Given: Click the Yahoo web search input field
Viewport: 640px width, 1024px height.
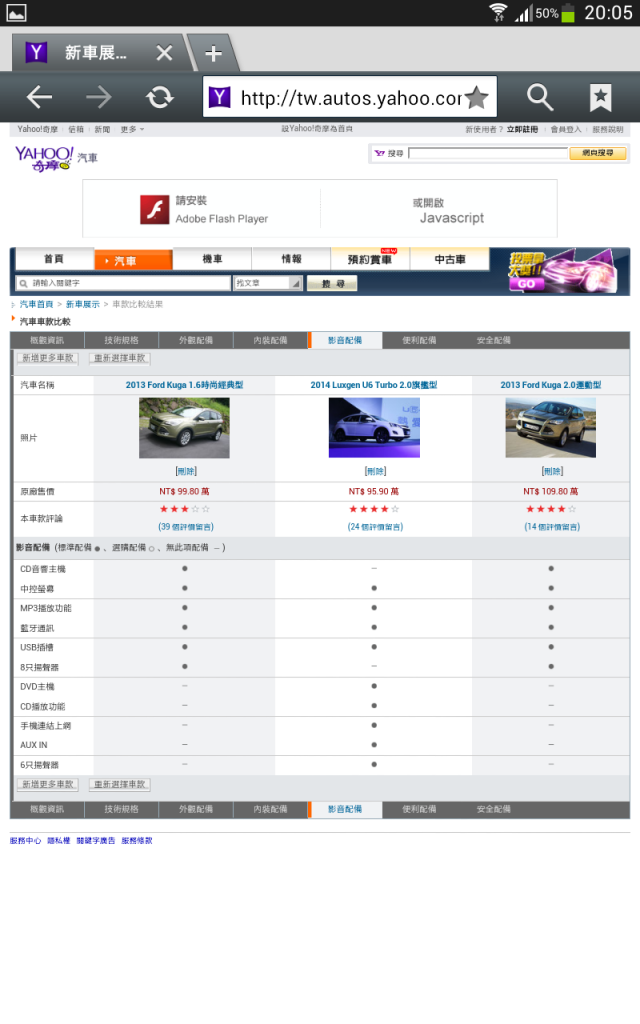Looking at the screenshot, I should click(488, 153).
